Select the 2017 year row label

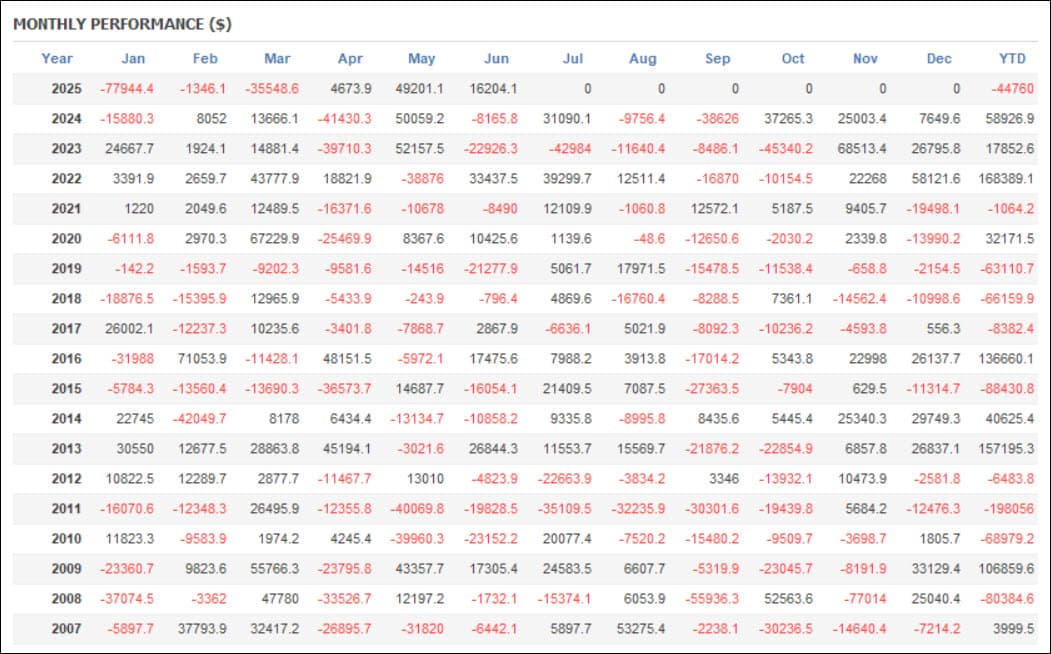point(66,329)
